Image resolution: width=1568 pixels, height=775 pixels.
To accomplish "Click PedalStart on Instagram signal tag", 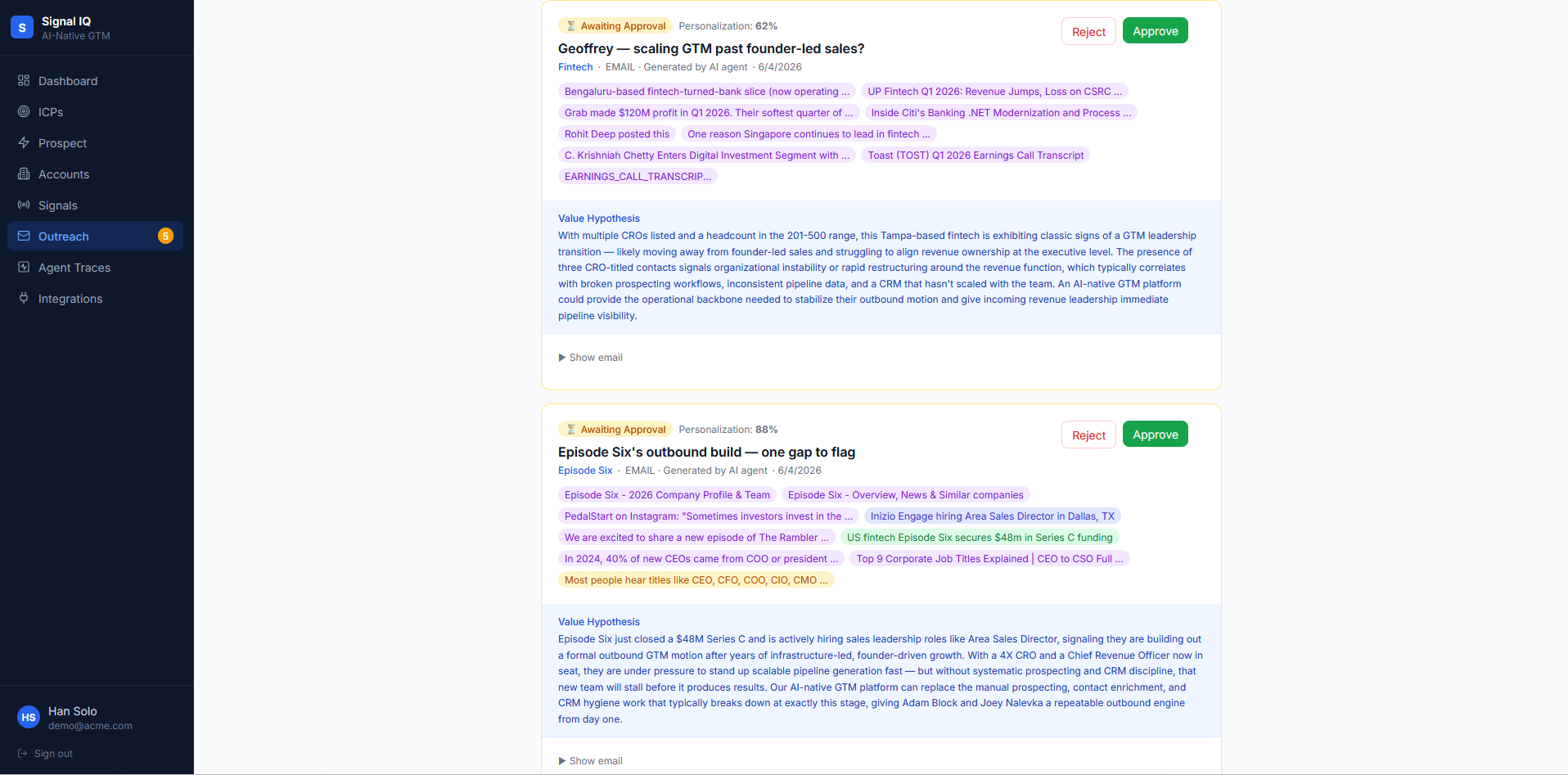I will pyautogui.click(x=709, y=516).
